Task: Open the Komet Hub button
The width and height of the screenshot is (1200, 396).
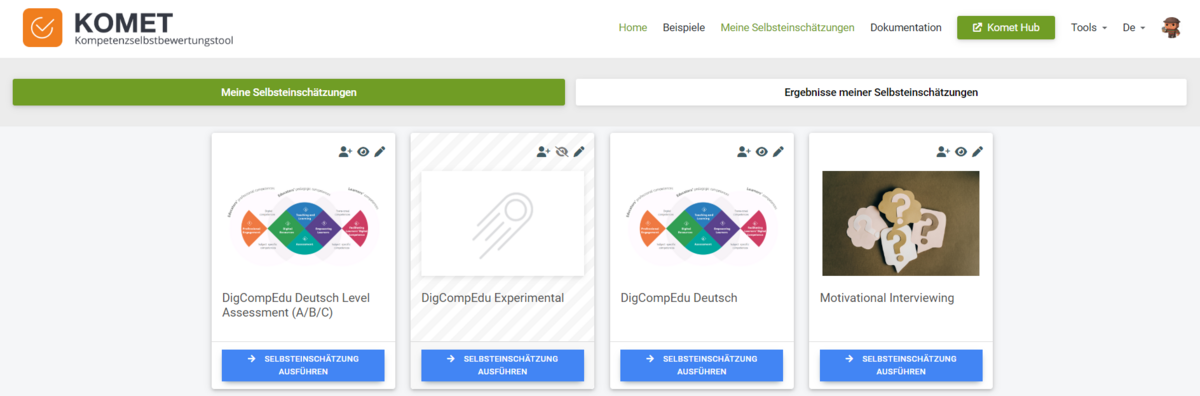Action: (x=1006, y=28)
